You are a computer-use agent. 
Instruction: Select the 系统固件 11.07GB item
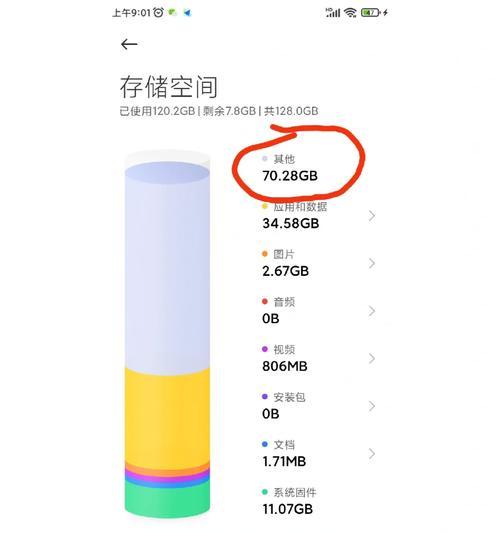click(289, 501)
